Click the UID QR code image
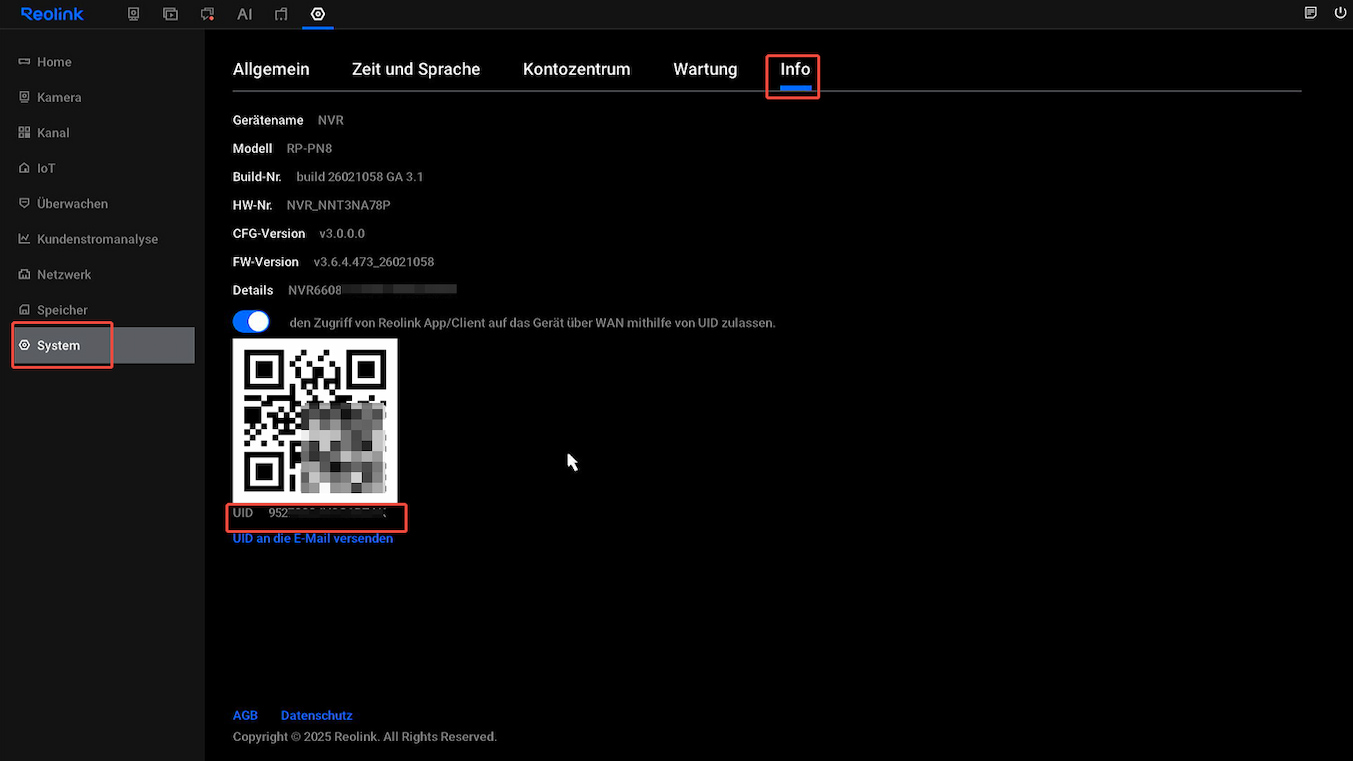Image resolution: width=1353 pixels, height=761 pixels. (315, 420)
